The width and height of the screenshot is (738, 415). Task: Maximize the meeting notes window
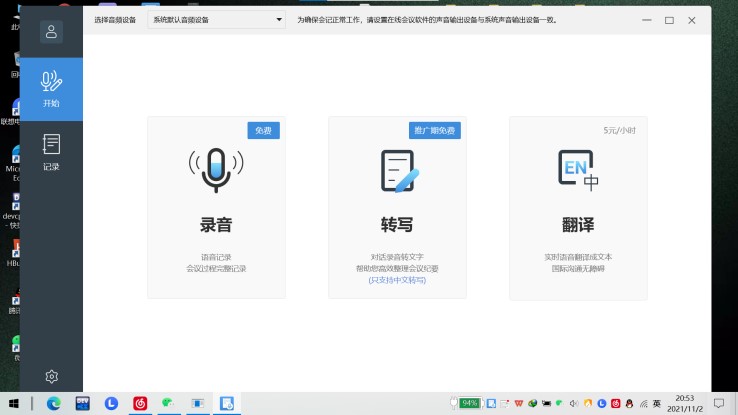[669, 20]
